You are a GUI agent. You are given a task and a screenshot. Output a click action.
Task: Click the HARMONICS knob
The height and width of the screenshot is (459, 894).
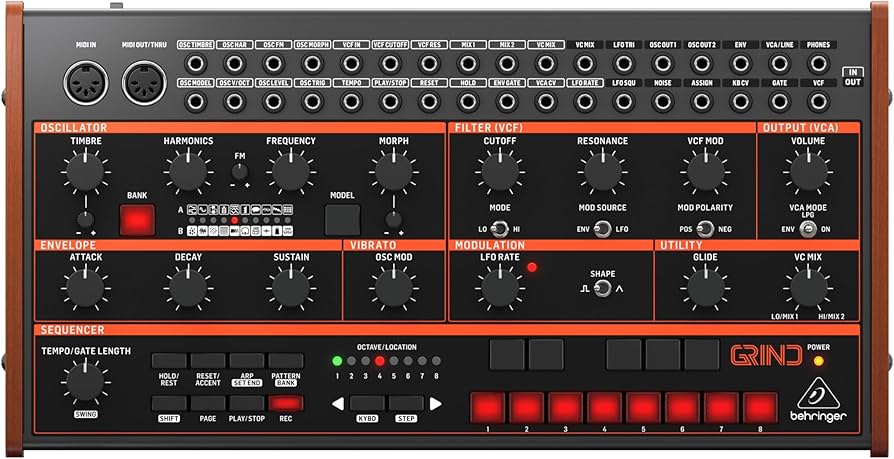click(x=188, y=171)
